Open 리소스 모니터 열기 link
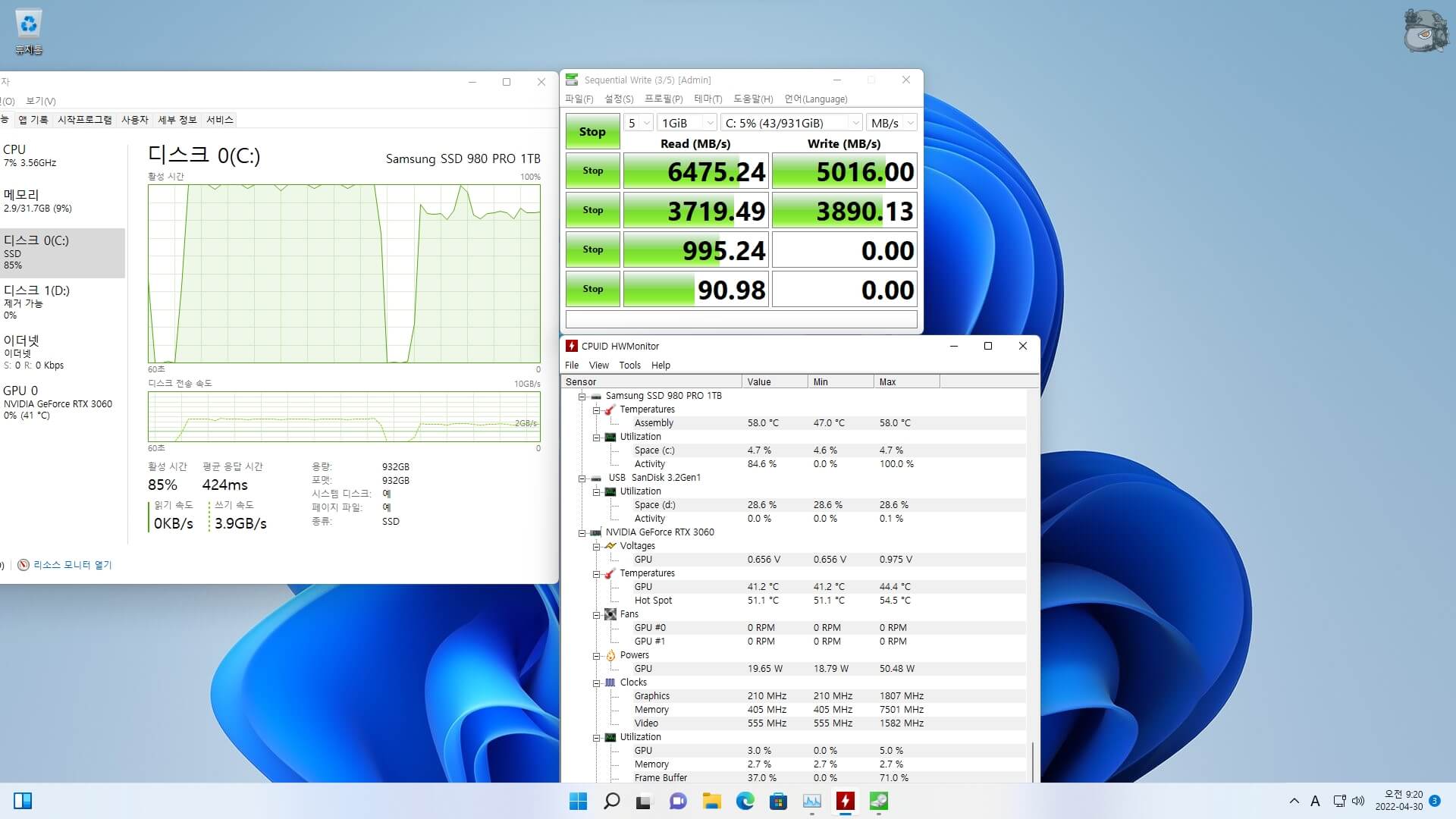 click(x=72, y=565)
